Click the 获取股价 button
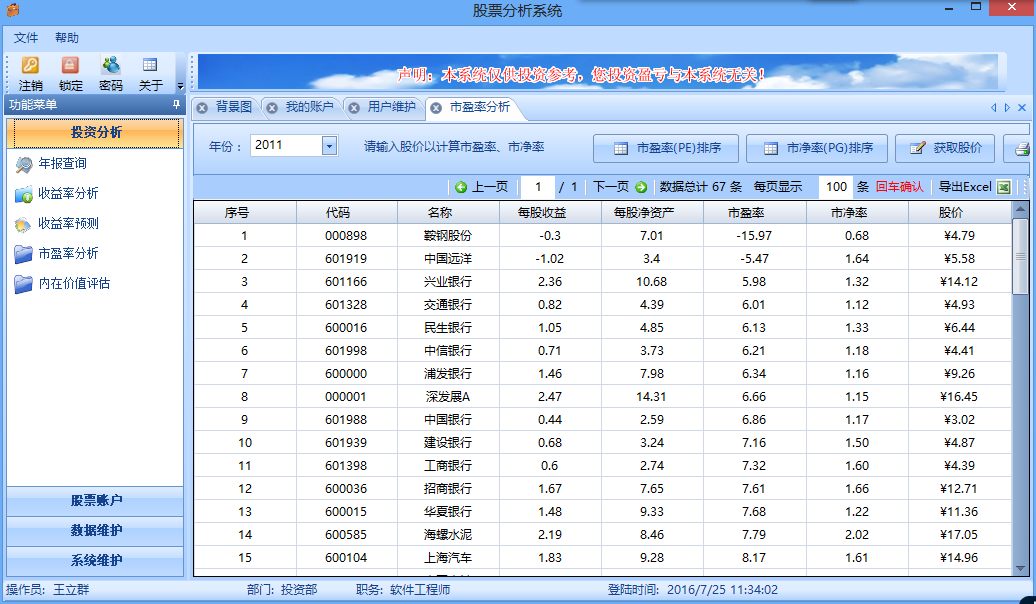Viewport: 1036px width, 604px height. [x=945, y=149]
